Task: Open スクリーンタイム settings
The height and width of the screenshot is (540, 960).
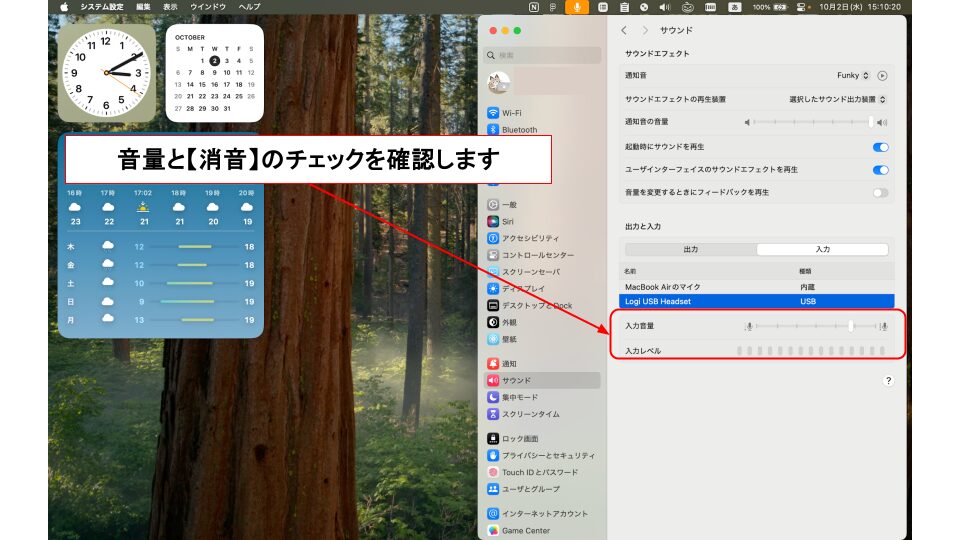Action: coord(530,414)
